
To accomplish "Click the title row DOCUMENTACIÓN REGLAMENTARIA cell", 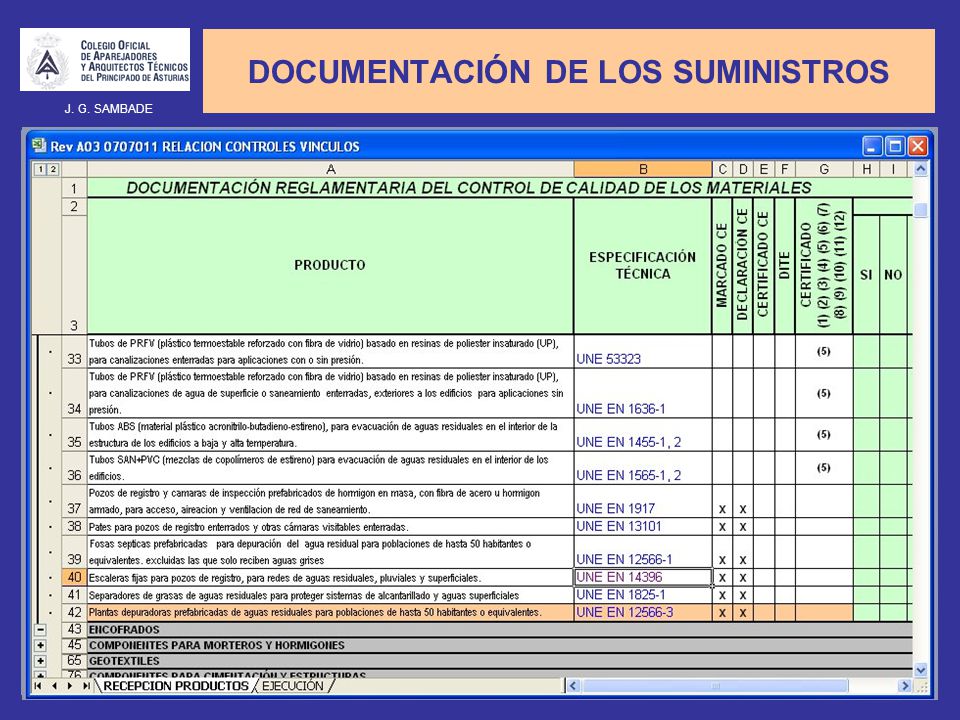I will tap(468, 187).
